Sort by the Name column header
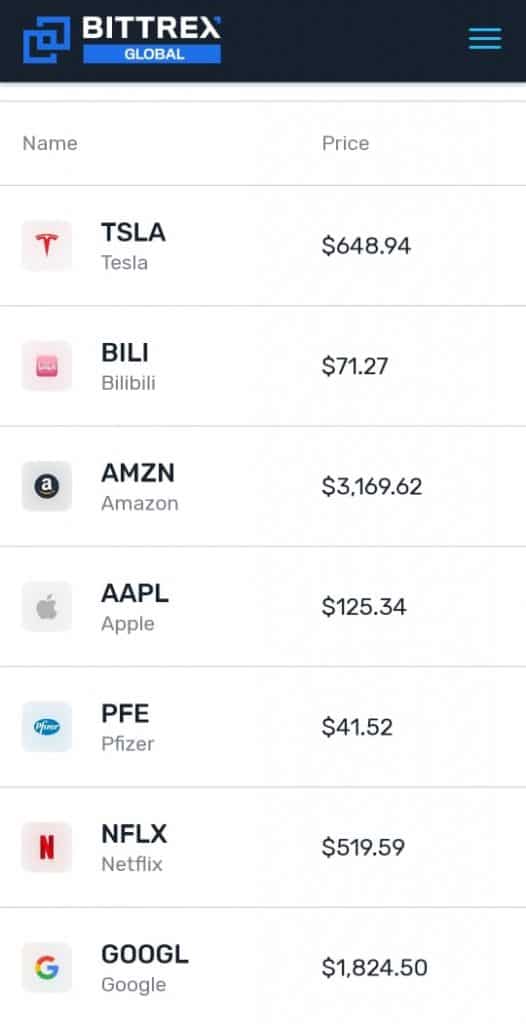Screen dimensions: 526x1024 50,143
